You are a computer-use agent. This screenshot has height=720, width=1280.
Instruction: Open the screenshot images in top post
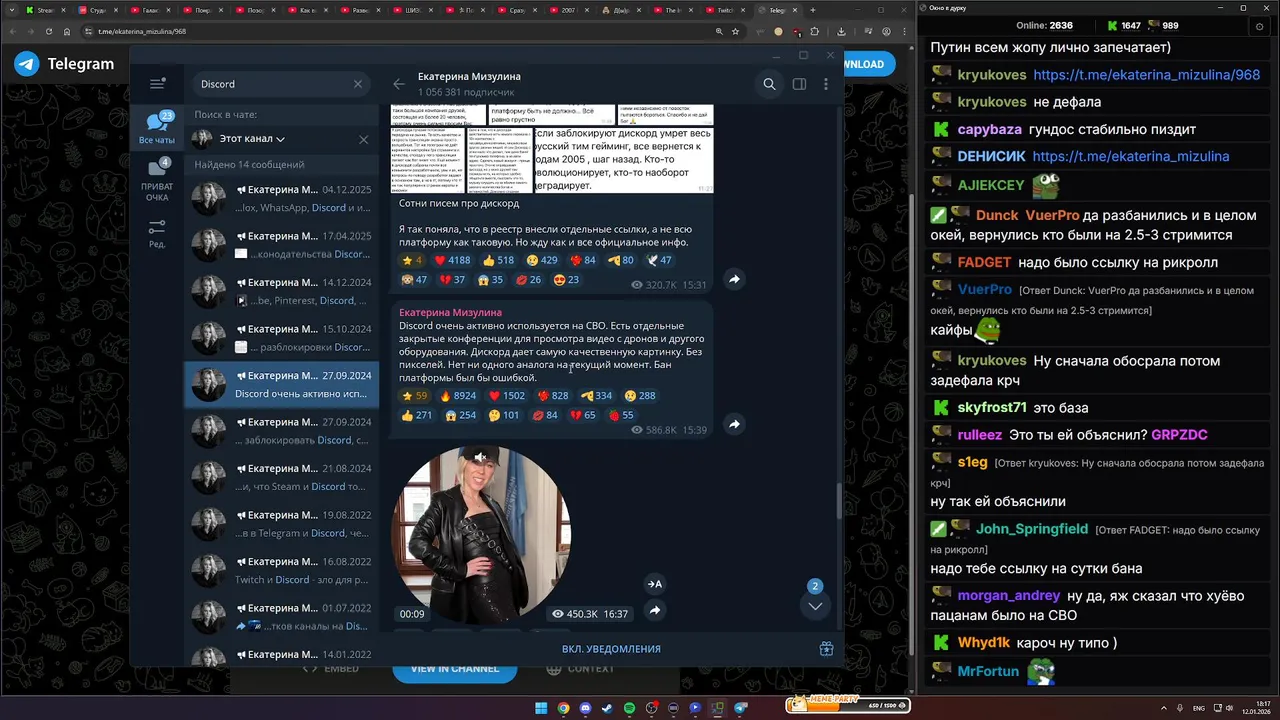(x=552, y=148)
